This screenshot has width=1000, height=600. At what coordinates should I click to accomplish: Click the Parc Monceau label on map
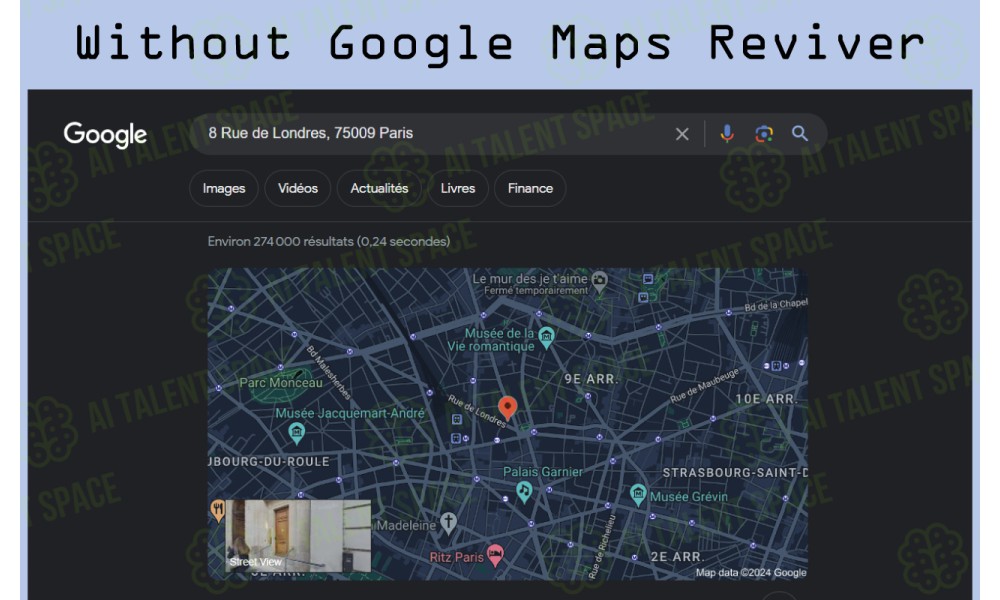pyautogui.click(x=281, y=383)
